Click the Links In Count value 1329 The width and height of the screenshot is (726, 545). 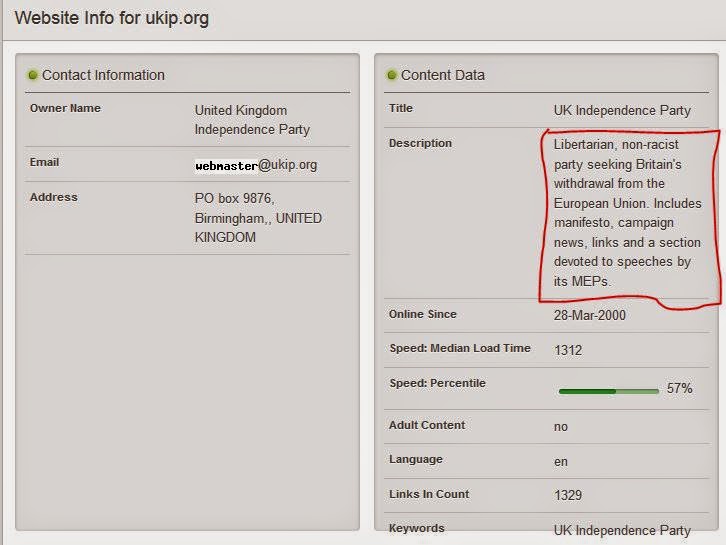pyautogui.click(x=568, y=495)
